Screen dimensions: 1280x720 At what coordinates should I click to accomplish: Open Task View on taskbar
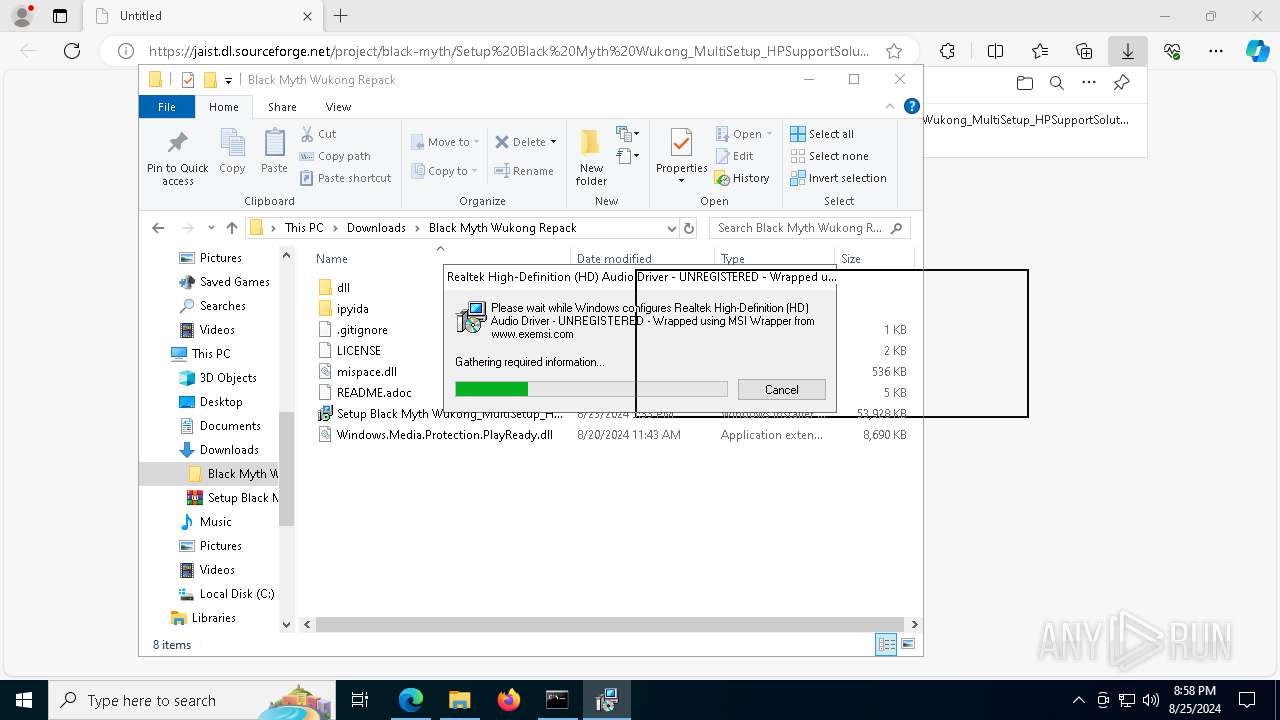pos(360,700)
